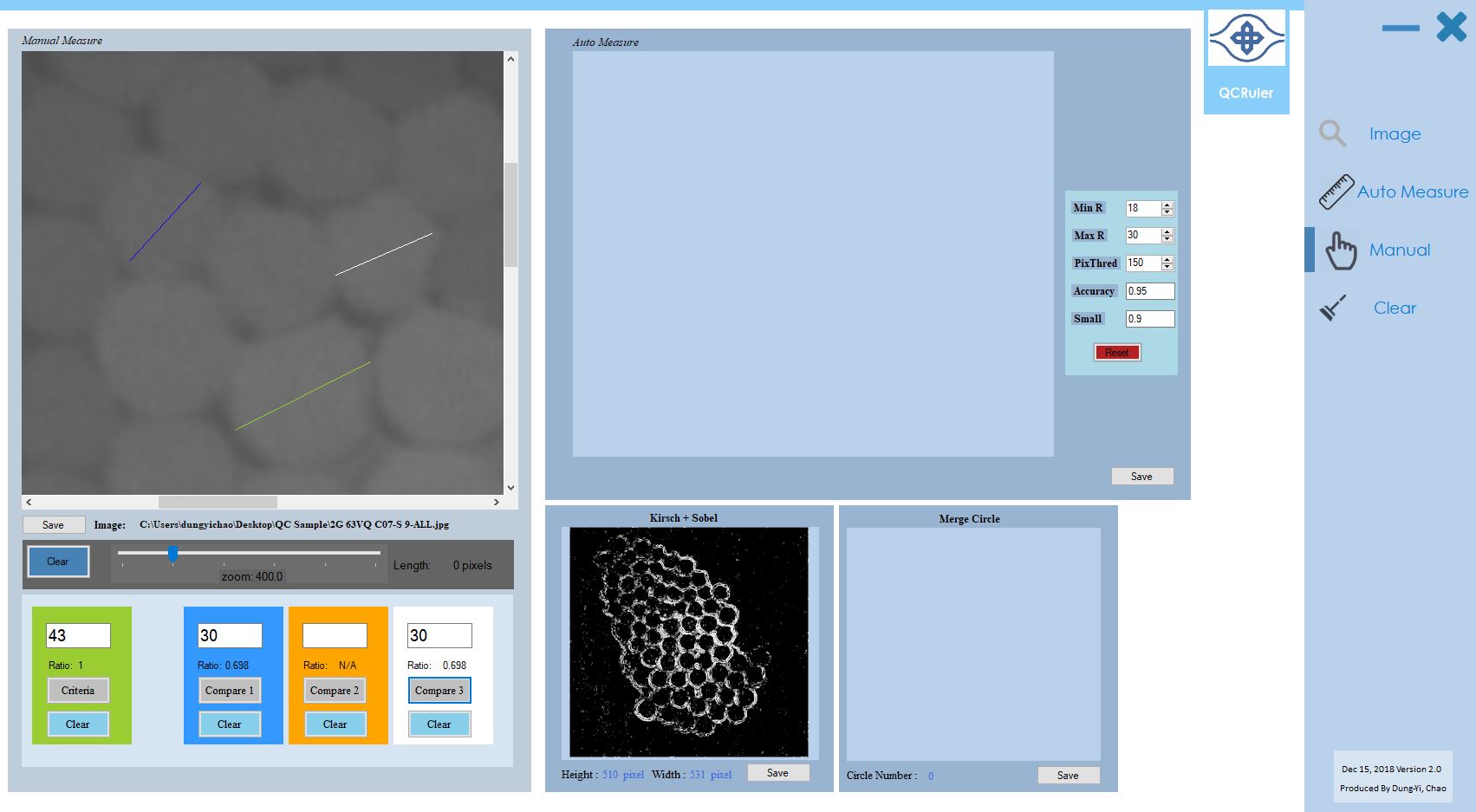Click the Max R input field
1476x812 pixels.
point(1143,236)
